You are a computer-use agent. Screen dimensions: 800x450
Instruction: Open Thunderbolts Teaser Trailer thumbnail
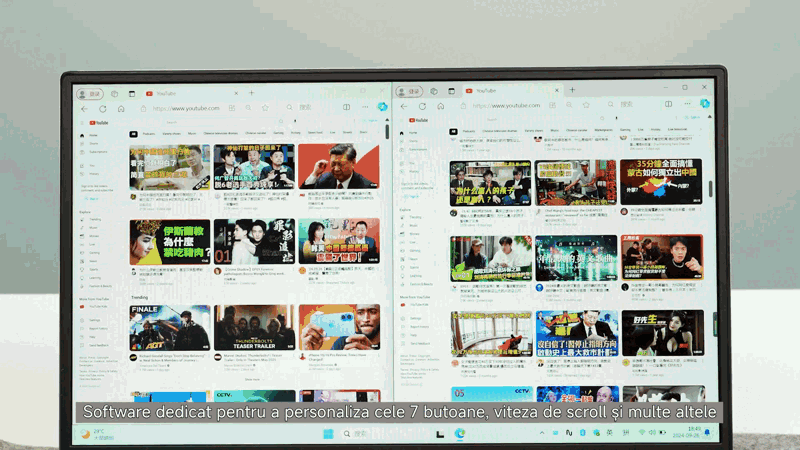(x=254, y=328)
